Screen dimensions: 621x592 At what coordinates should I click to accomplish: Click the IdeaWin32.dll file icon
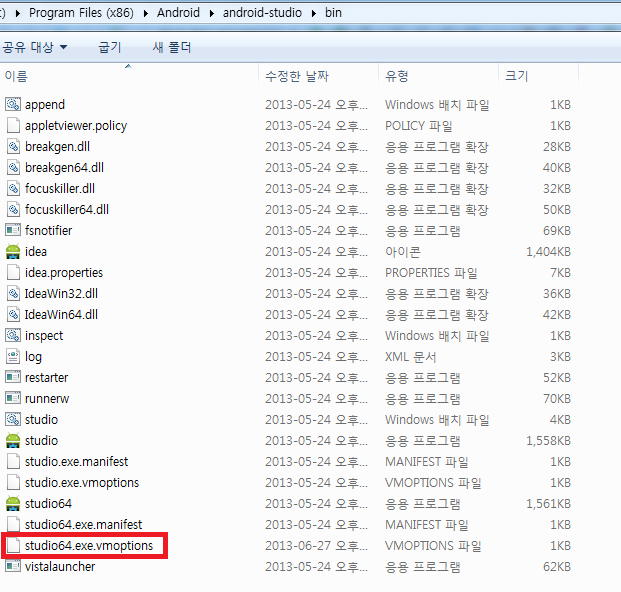[x=13, y=293]
